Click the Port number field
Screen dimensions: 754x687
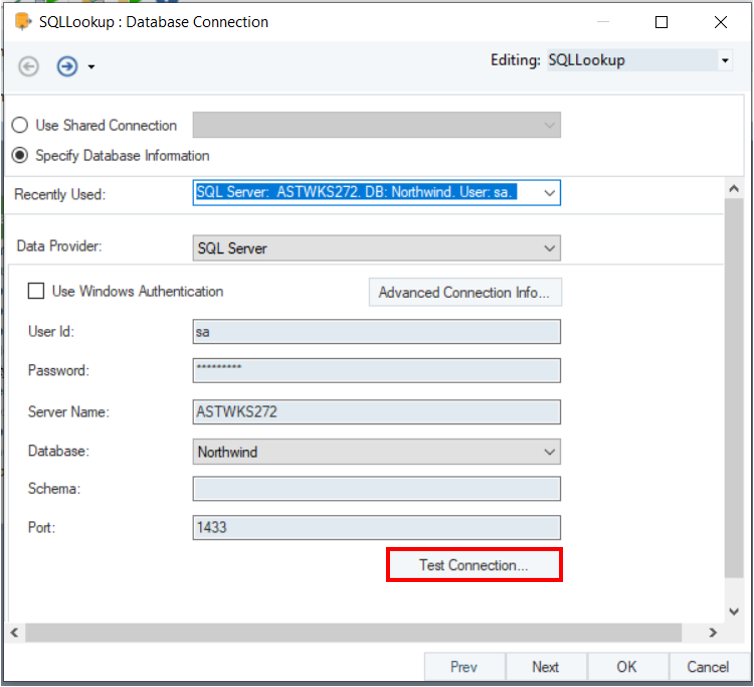376,528
